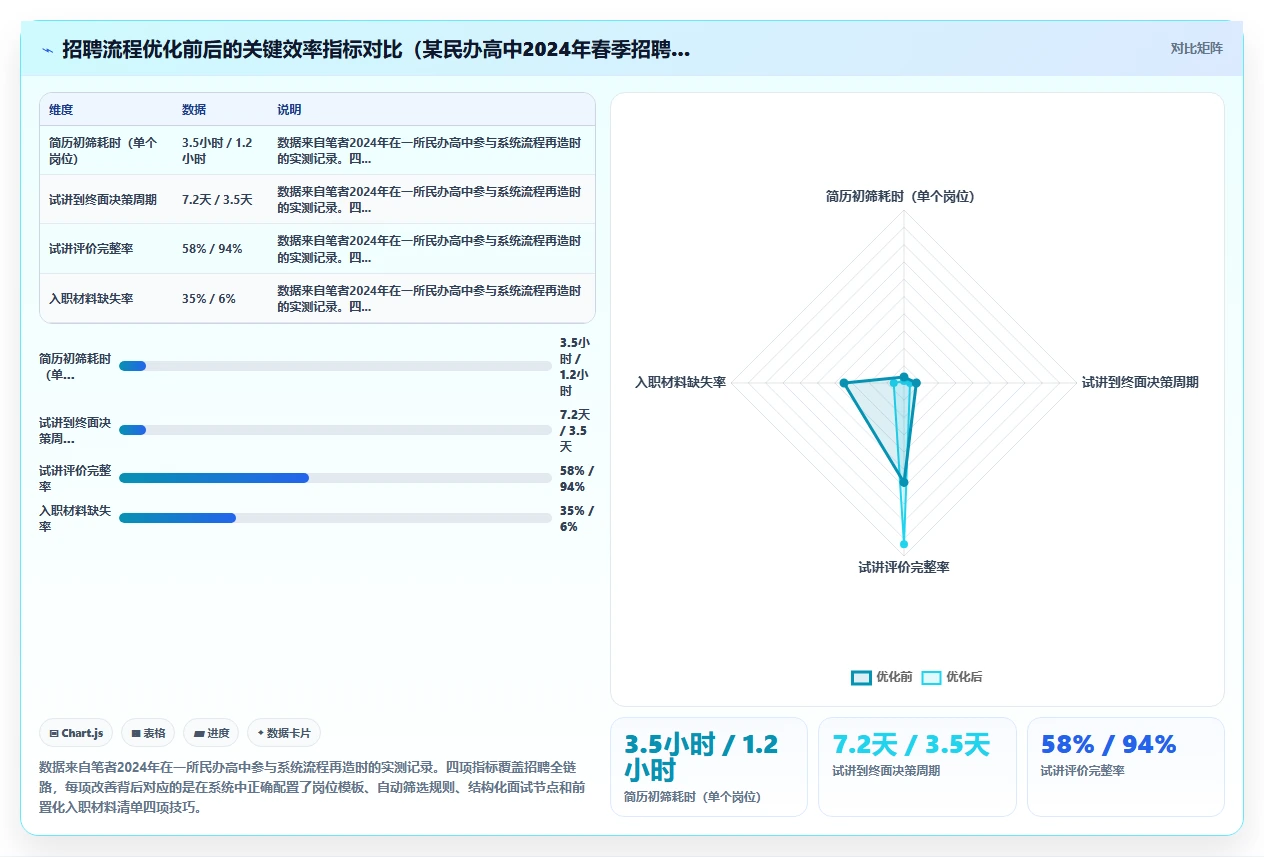Click the lightning icon beside the page title
This screenshot has width=1264, height=857.
point(48,50)
